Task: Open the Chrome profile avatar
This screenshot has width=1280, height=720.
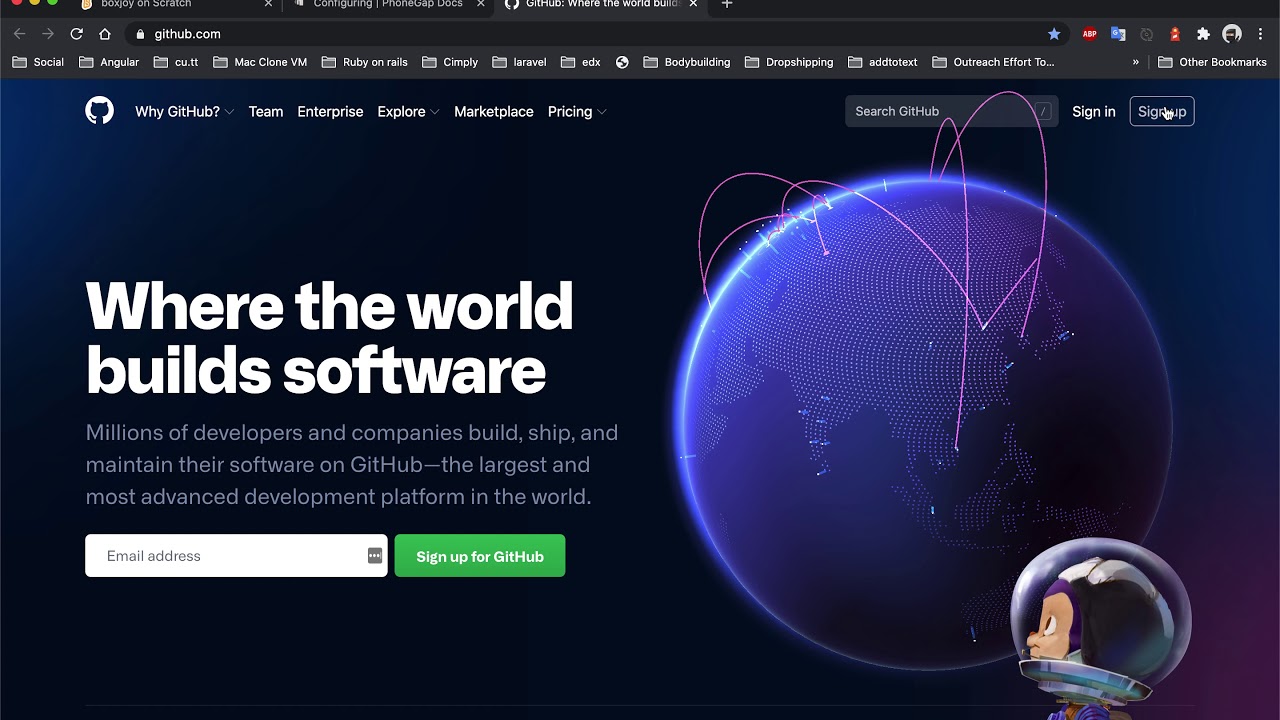Action: point(1232,34)
